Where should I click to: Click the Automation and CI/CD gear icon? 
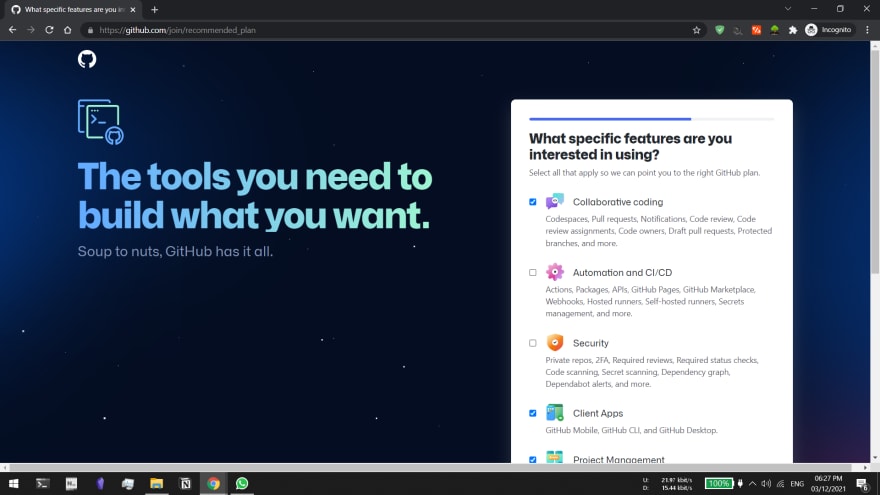tap(554, 272)
